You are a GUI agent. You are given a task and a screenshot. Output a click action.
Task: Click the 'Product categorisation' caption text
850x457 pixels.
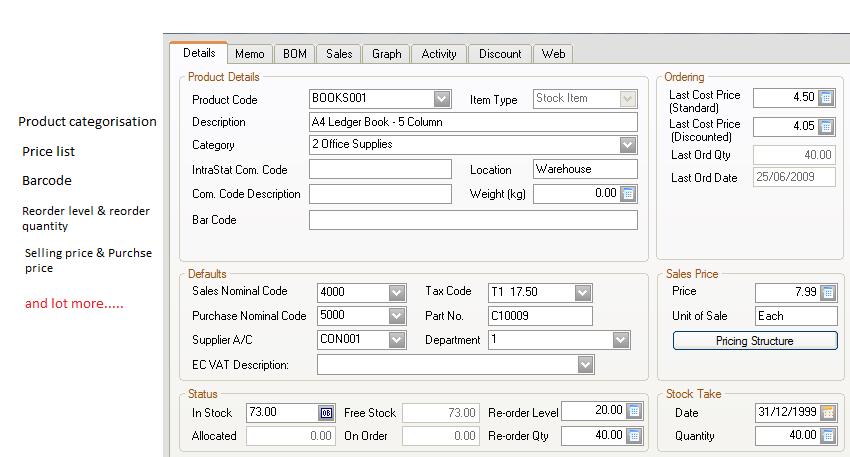(x=87, y=122)
